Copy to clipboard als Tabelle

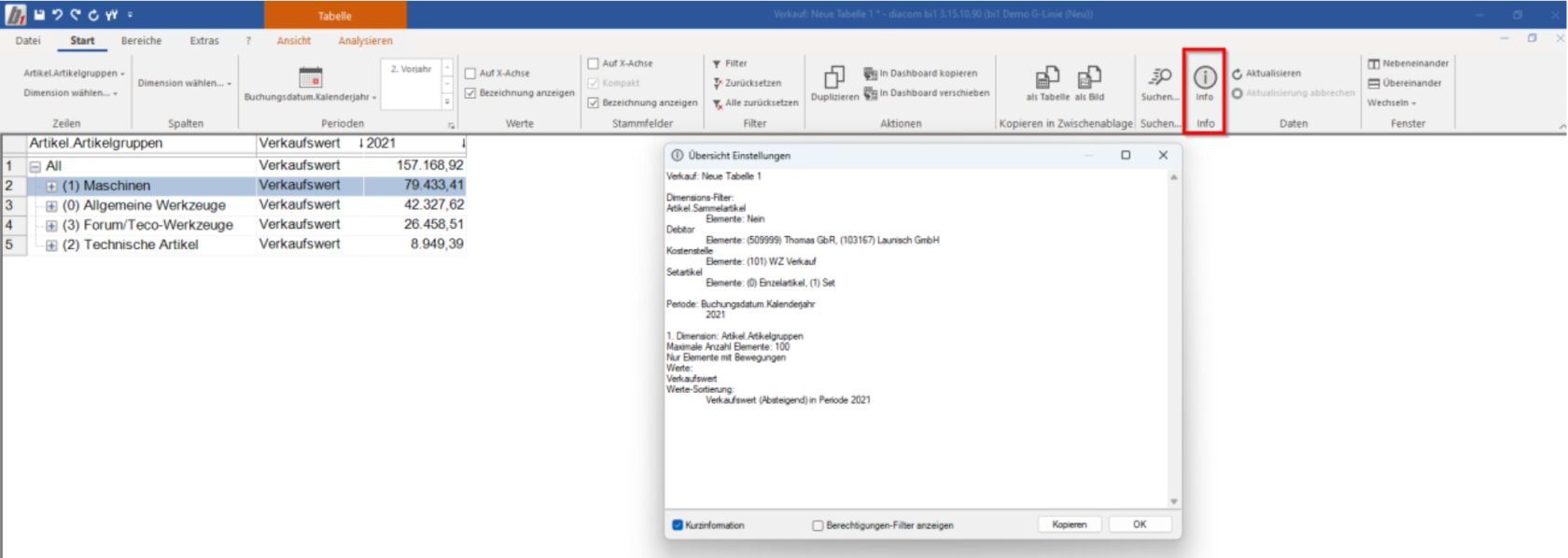tap(1047, 83)
